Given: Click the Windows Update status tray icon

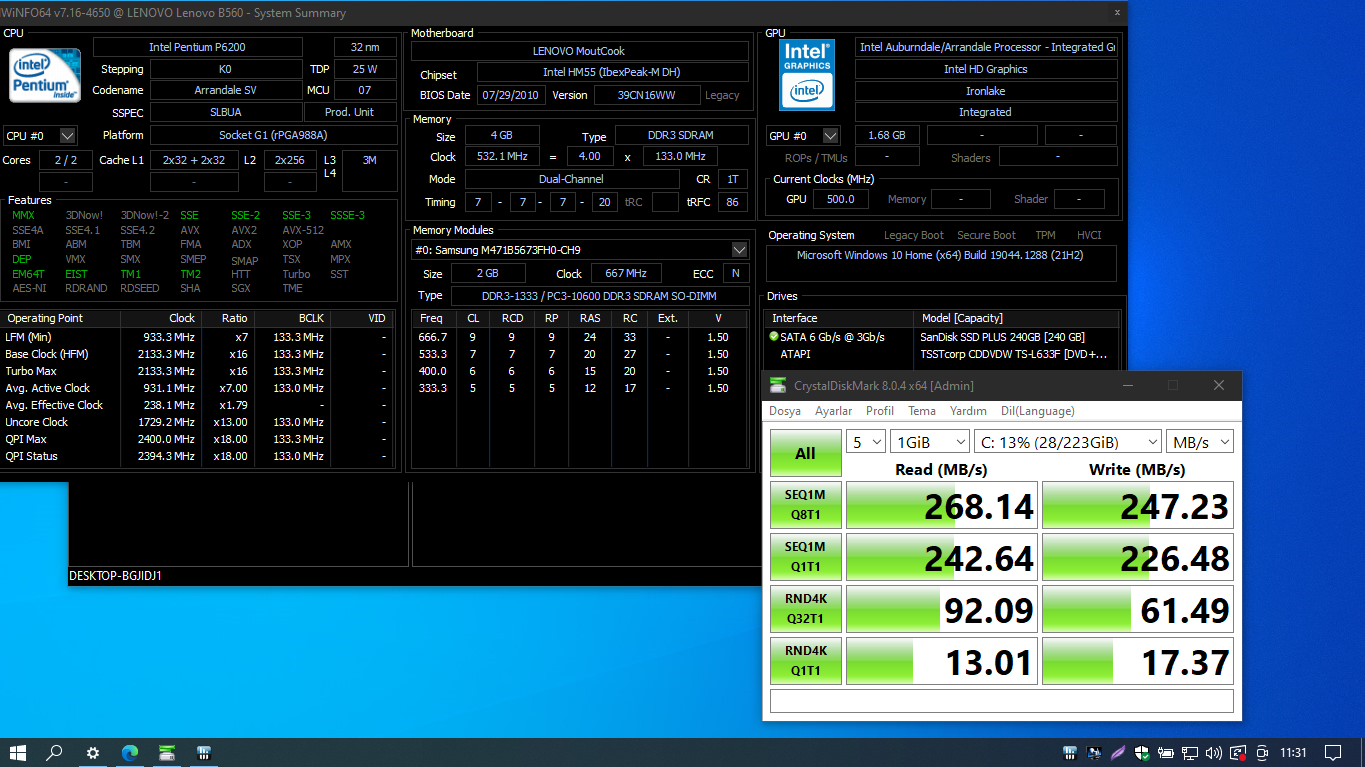Looking at the screenshot, I should (1238, 753).
